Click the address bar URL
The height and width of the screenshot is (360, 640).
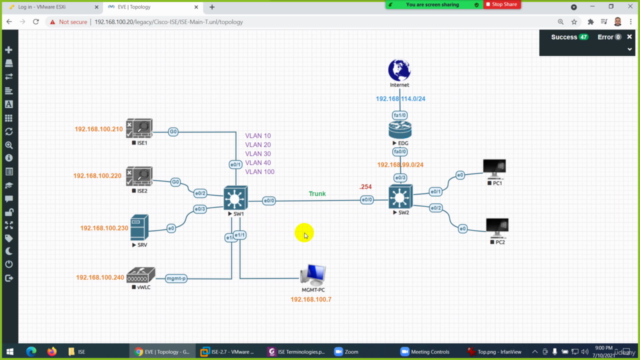point(169,22)
